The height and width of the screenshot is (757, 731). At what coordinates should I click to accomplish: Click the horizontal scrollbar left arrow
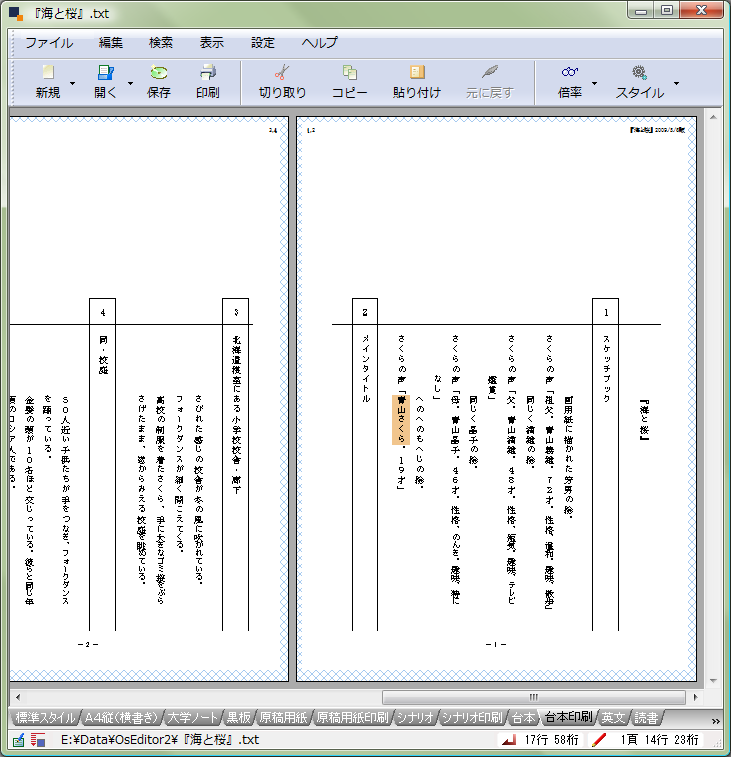tap(18, 697)
